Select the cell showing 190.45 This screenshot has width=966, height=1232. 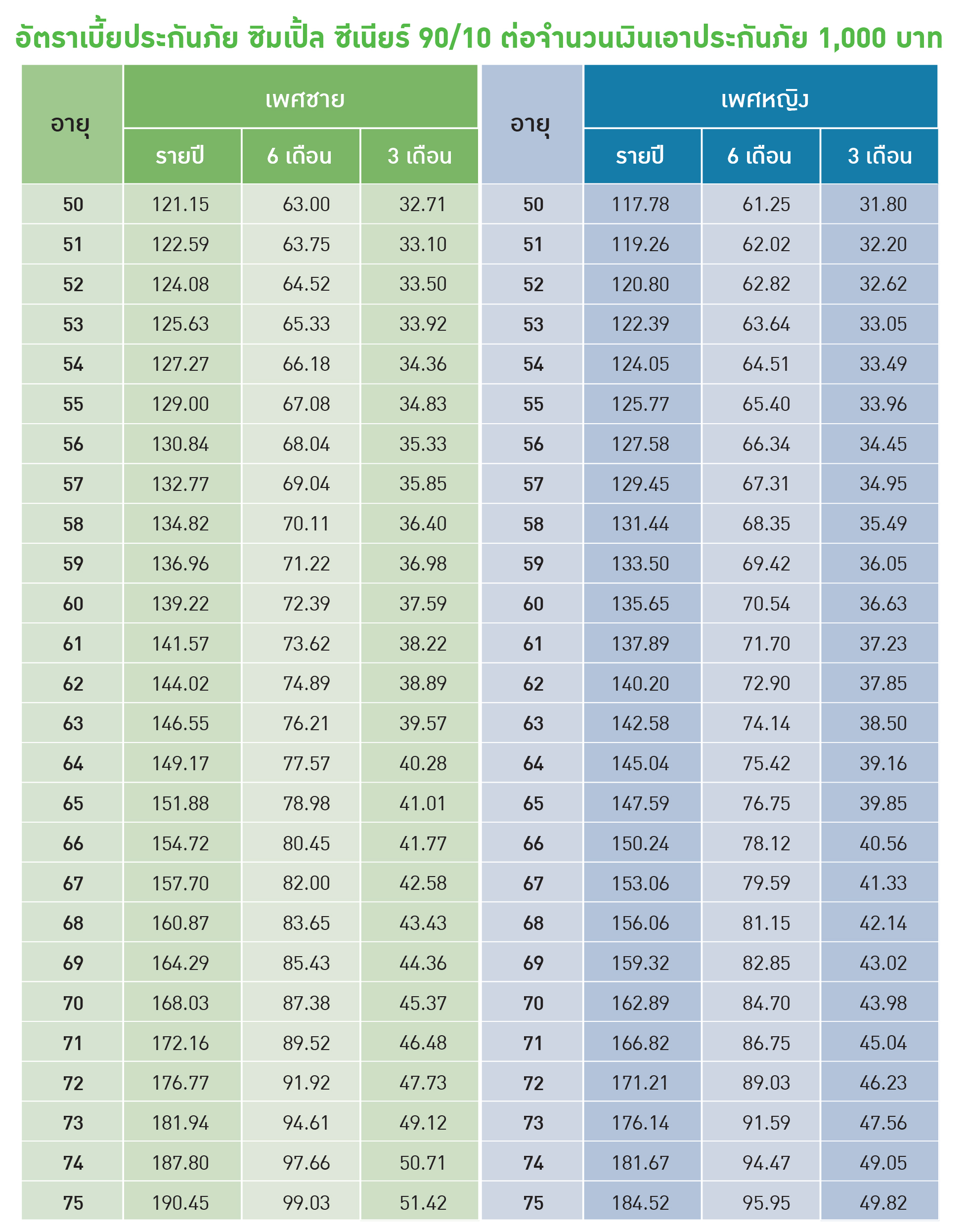click(x=180, y=1203)
